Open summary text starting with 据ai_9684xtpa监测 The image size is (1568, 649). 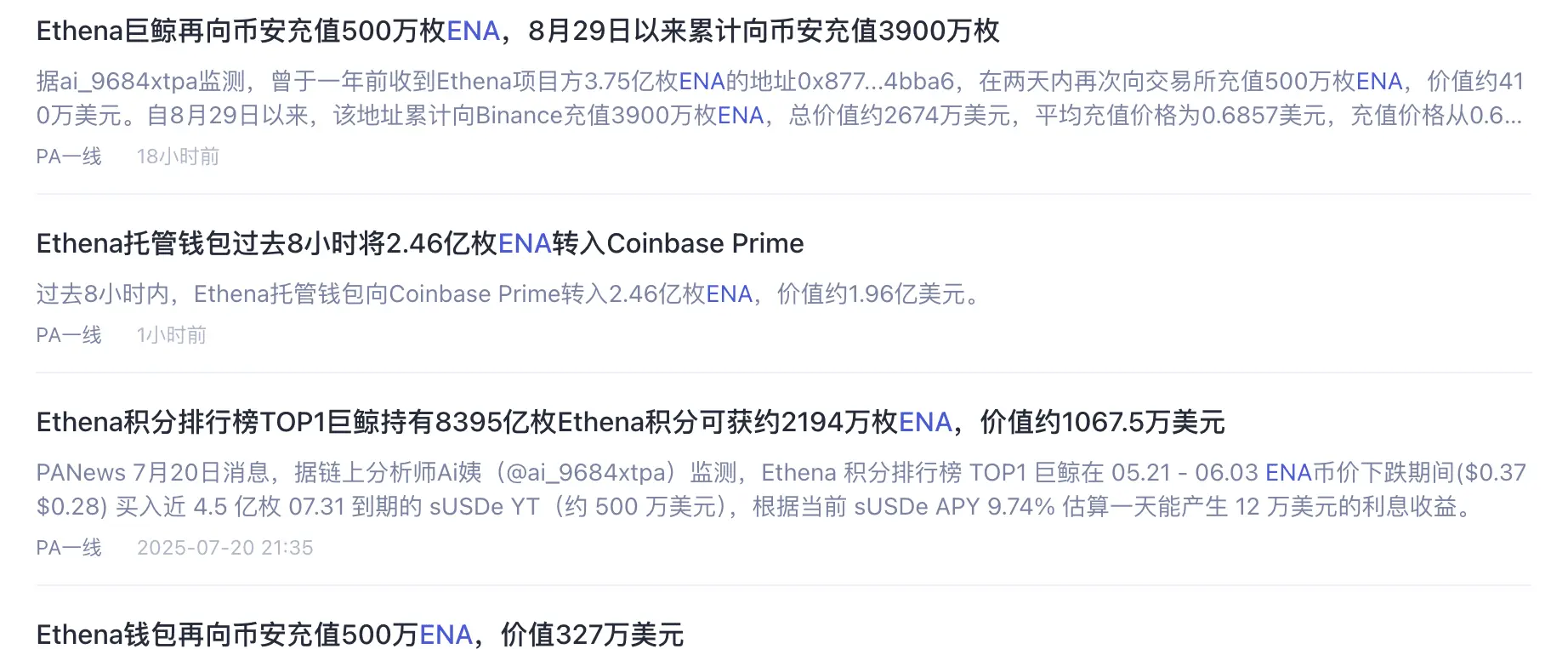click(x=780, y=99)
